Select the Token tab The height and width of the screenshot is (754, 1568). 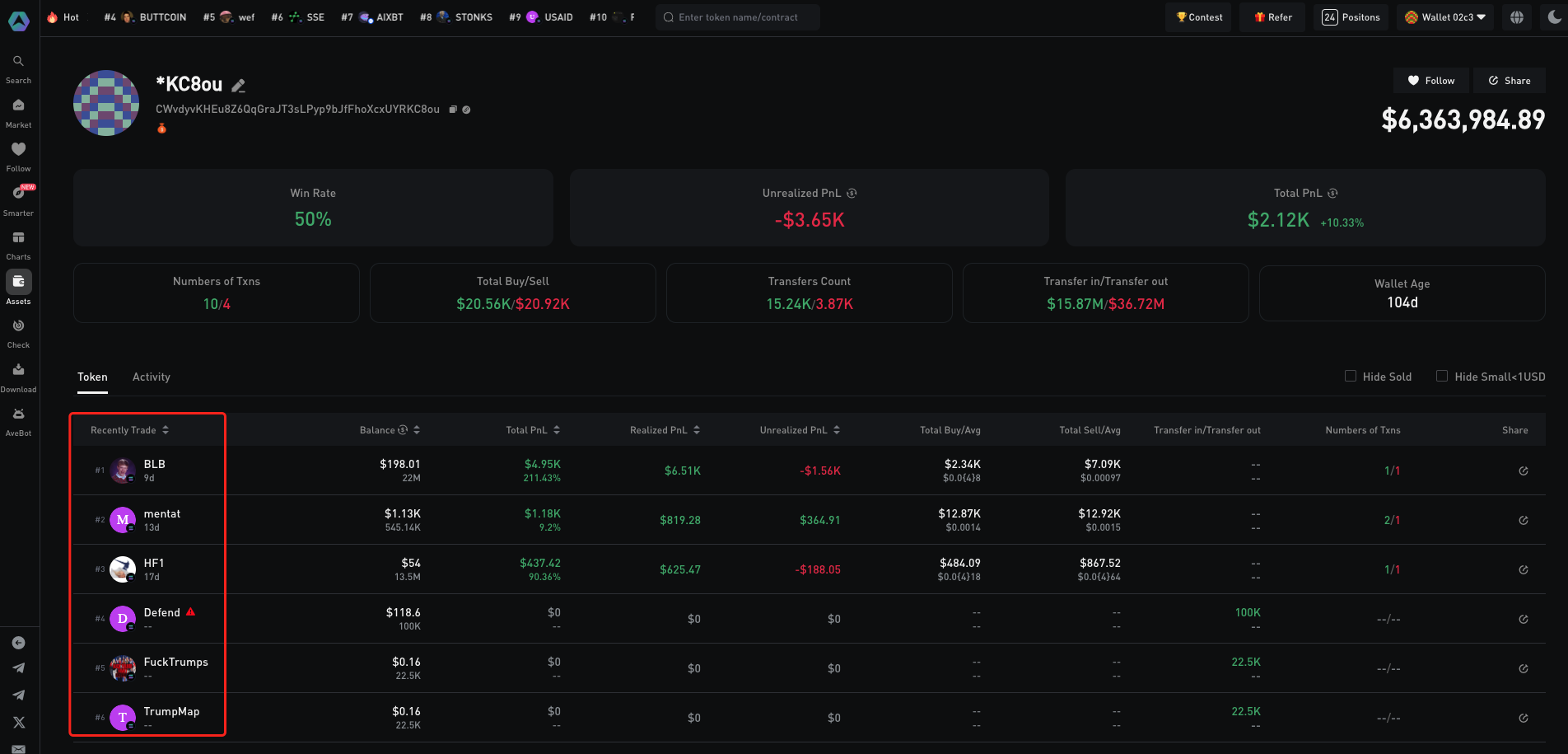coord(92,377)
